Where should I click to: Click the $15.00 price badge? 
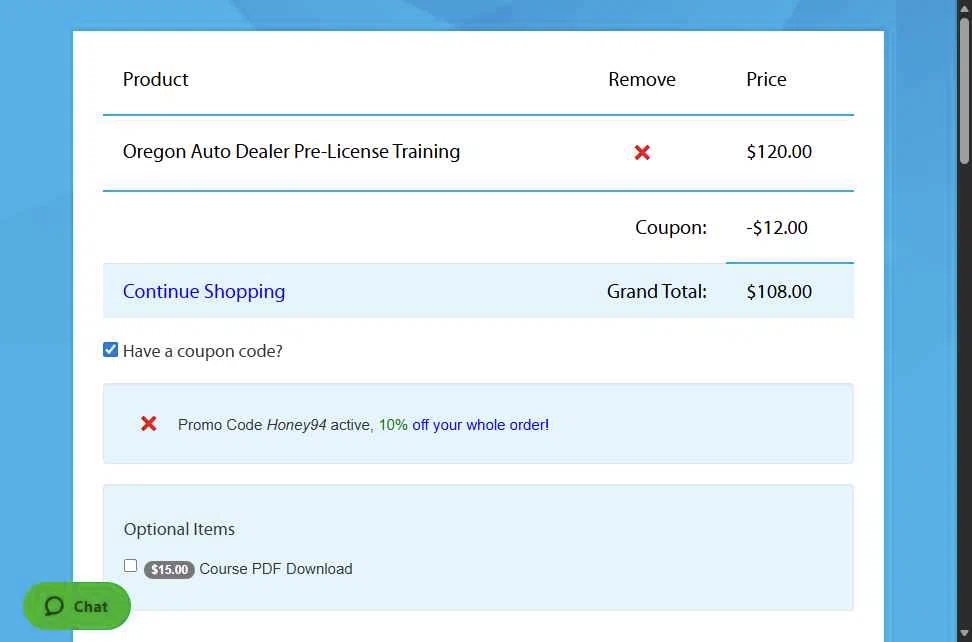(169, 569)
